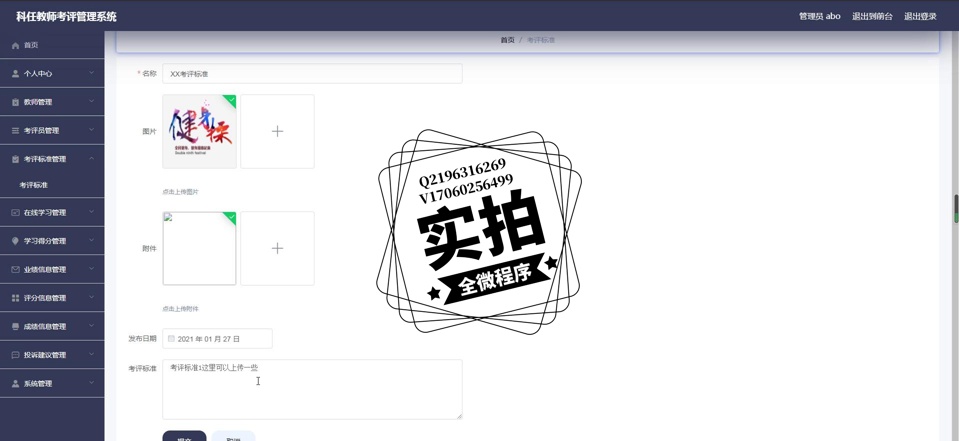The height and width of the screenshot is (441, 959).
Task: Click the 退出到前台 link
Action: pyautogui.click(x=872, y=16)
